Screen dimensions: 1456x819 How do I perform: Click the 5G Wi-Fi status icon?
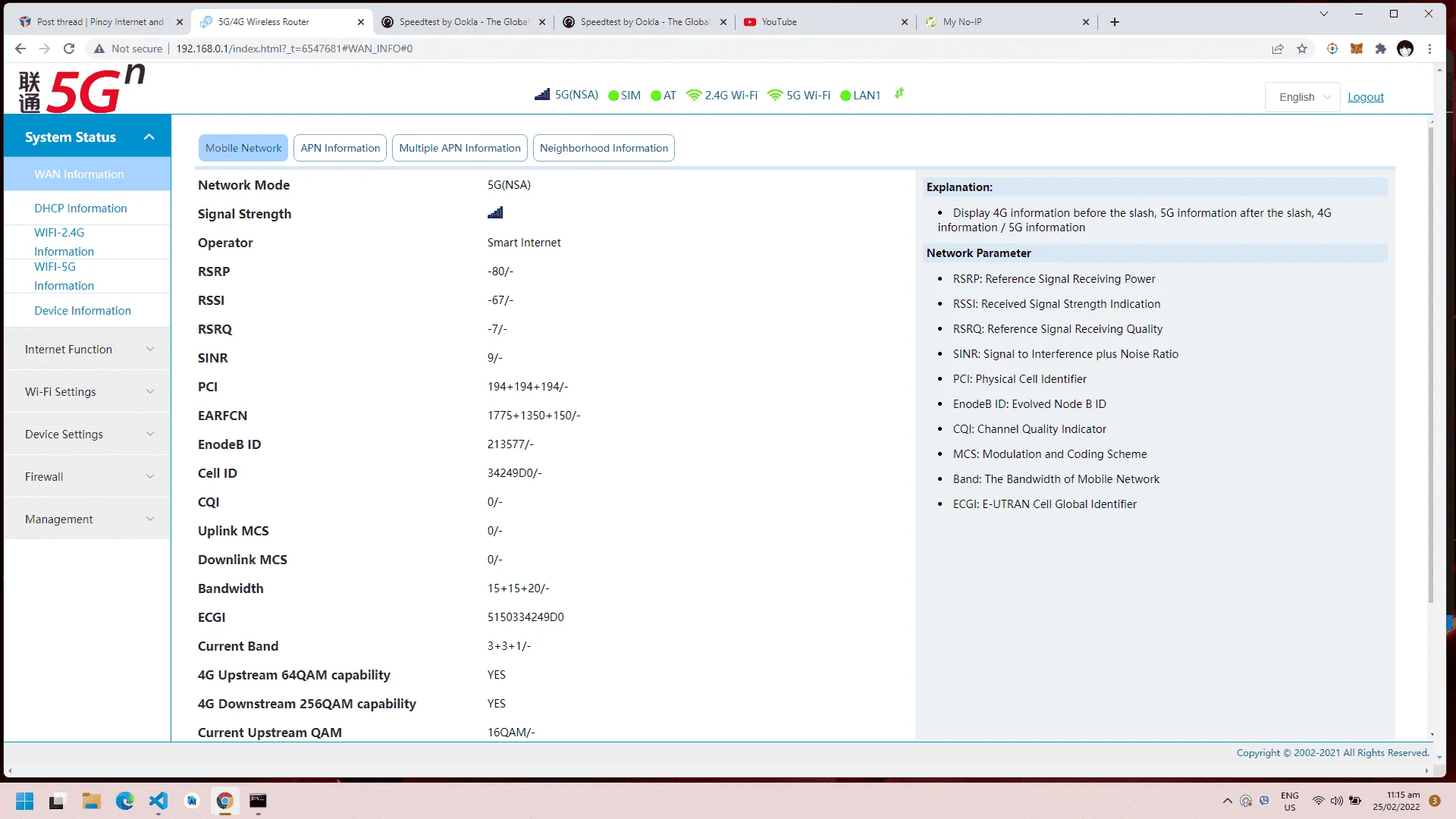(775, 95)
